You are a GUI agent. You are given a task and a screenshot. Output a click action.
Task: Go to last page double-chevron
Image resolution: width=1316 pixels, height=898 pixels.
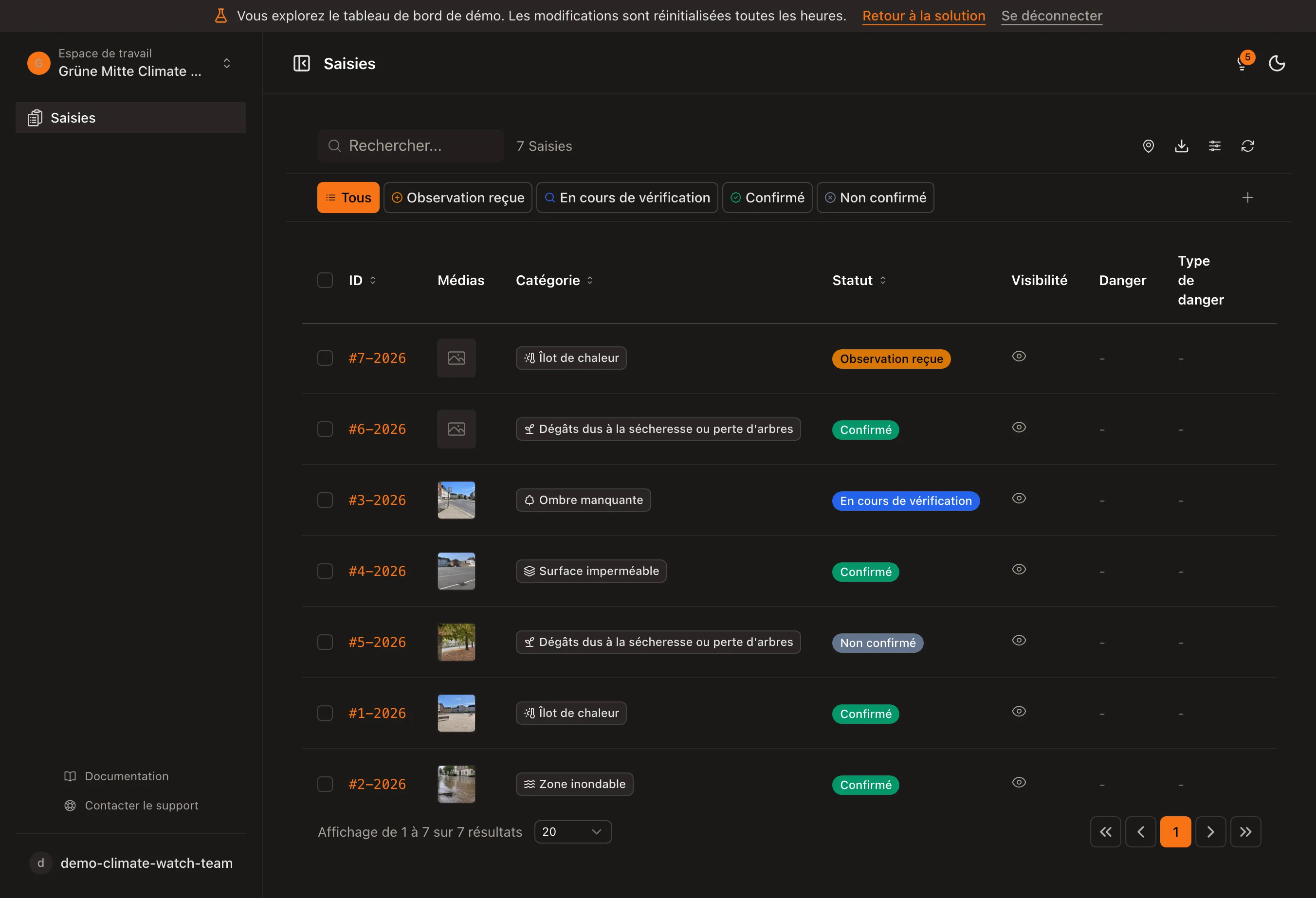pos(1246,832)
